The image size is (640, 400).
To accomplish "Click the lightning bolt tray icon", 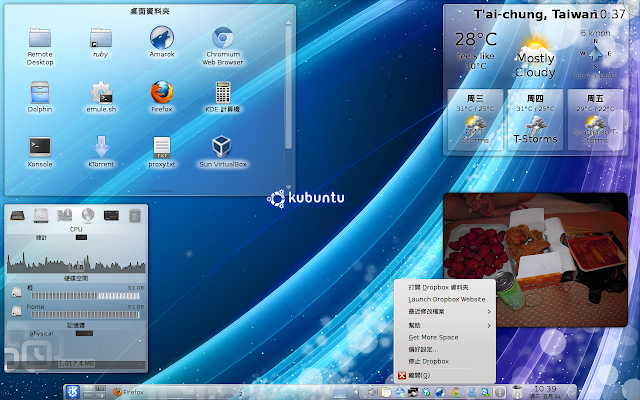I will coord(455,392).
